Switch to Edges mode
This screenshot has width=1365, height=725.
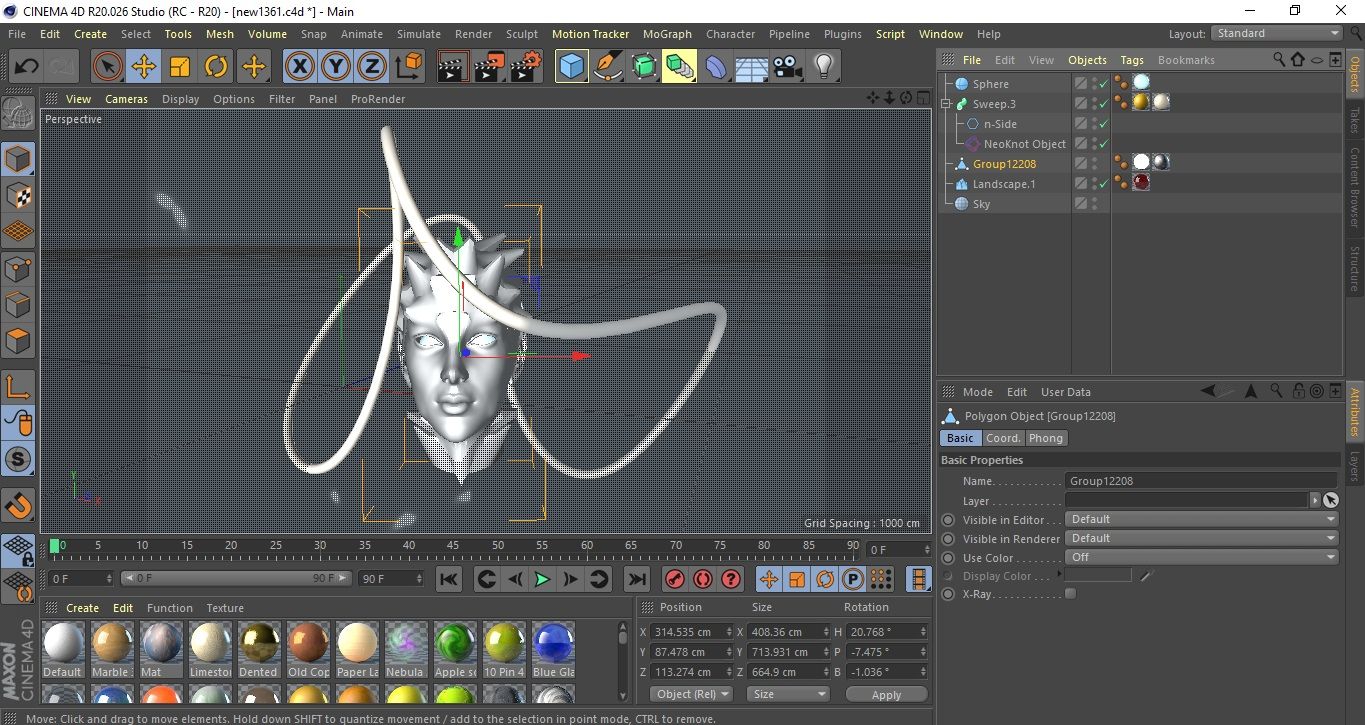[x=18, y=305]
